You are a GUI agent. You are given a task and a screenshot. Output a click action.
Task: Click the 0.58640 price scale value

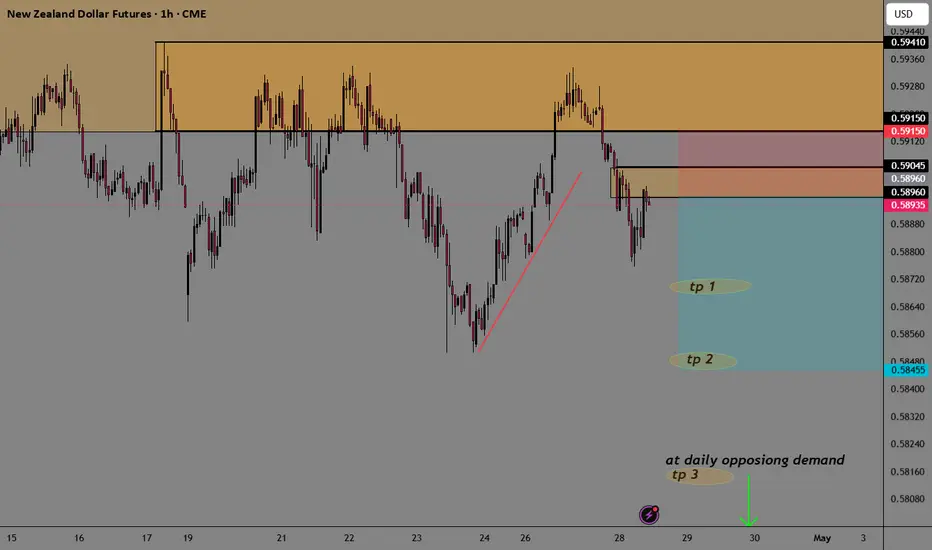tap(908, 307)
